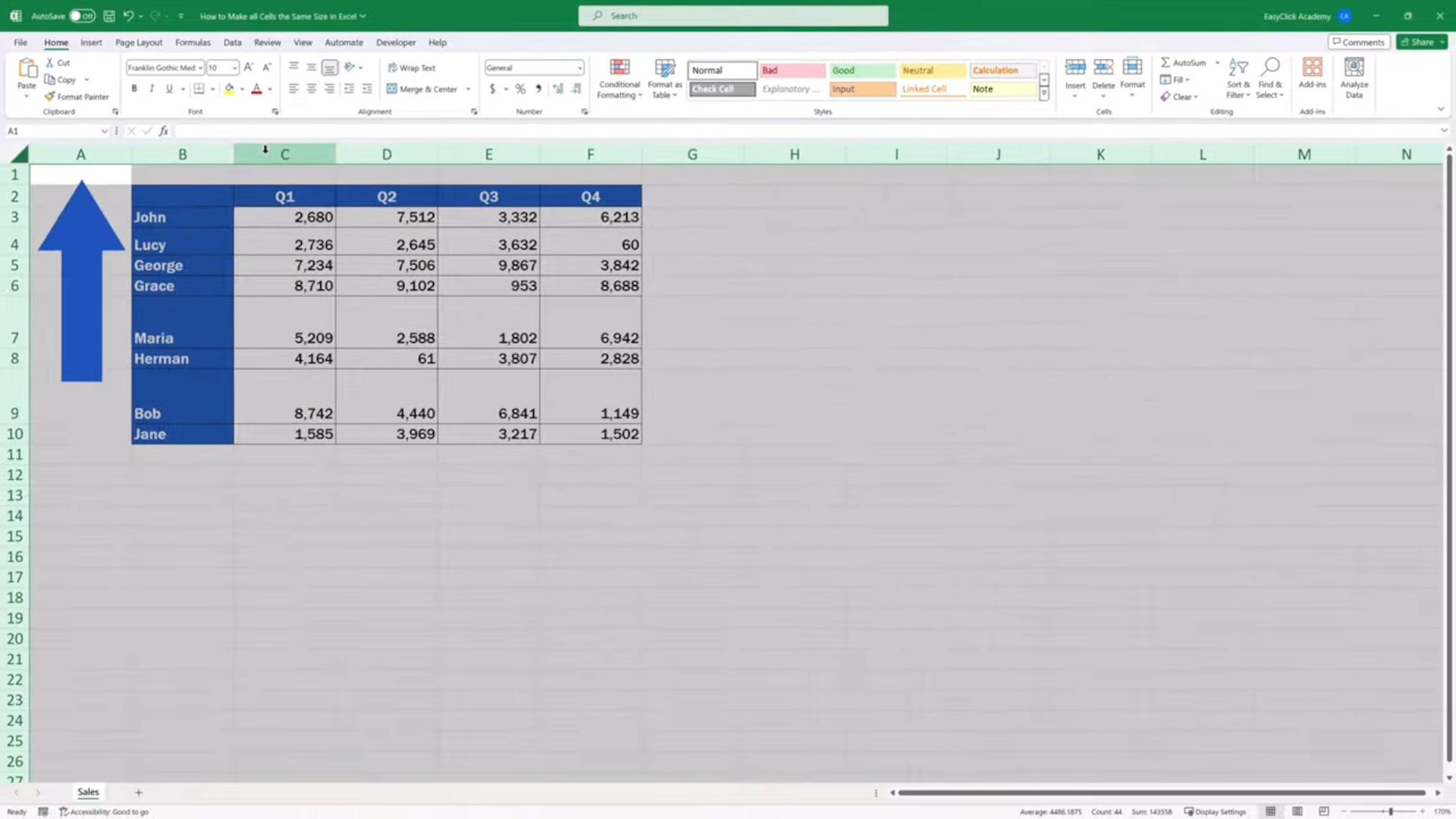Open the Page Layout ribbon tab
The image size is (1456, 819).
(138, 42)
